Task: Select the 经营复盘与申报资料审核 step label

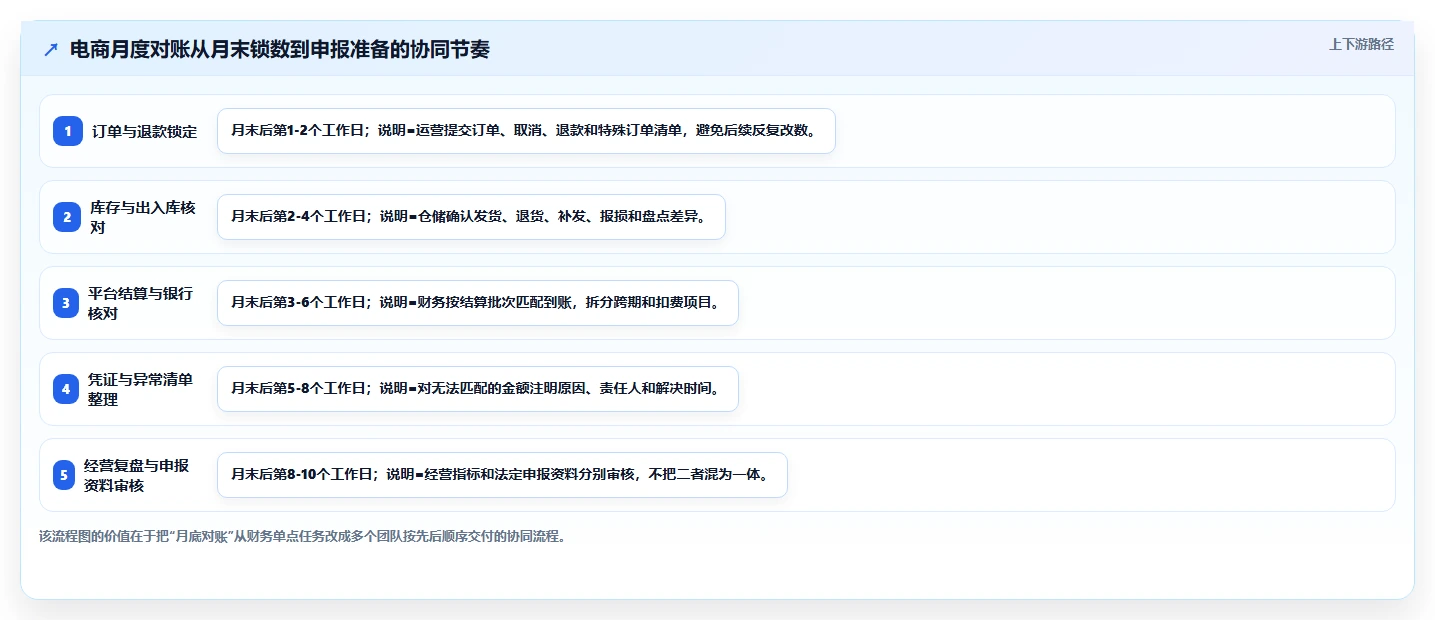Action: point(137,475)
